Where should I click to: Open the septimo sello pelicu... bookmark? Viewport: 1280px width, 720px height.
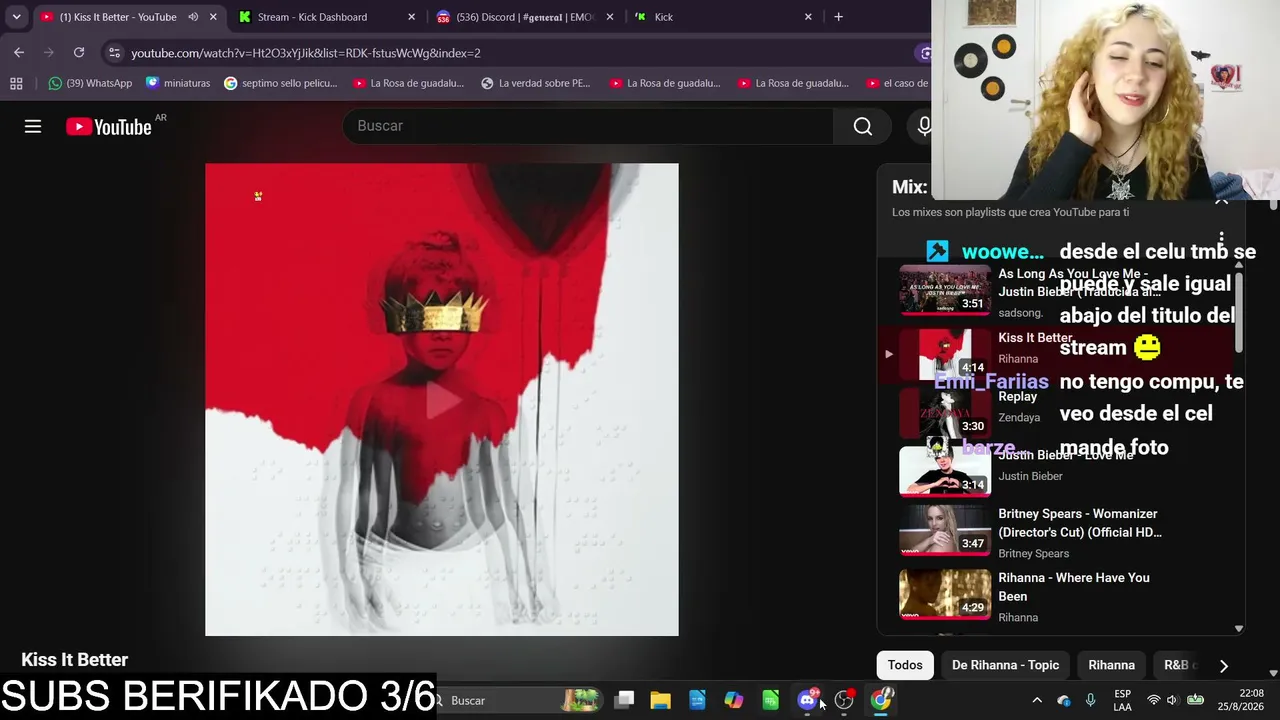click(x=281, y=83)
